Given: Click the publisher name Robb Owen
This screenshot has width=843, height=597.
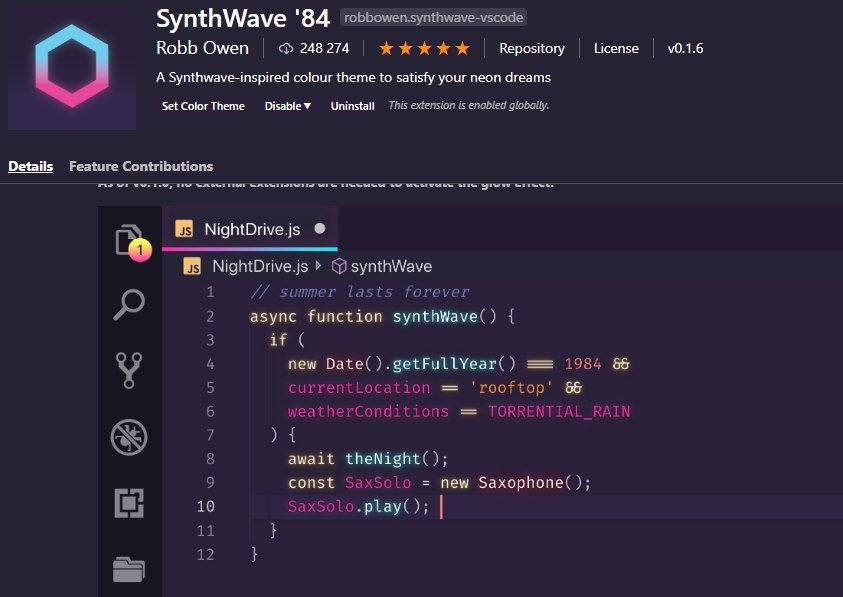Looking at the screenshot, I should [x=202, y=48].
